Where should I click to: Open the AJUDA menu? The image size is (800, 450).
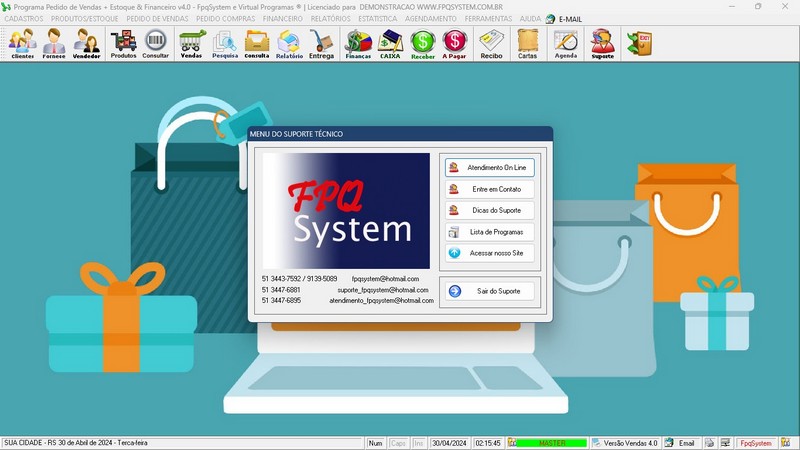coord(530,18)
